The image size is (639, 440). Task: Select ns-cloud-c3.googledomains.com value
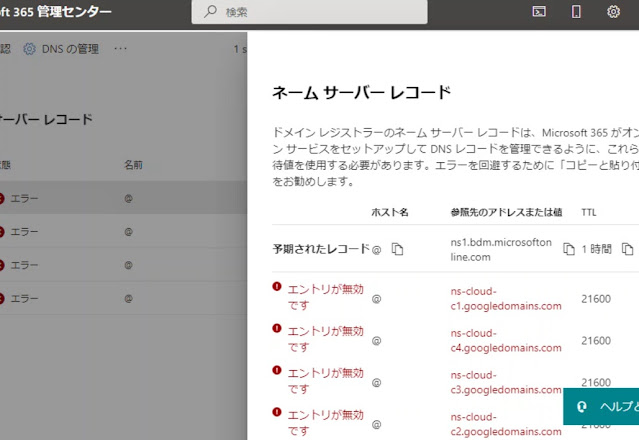tap(506, 383)
